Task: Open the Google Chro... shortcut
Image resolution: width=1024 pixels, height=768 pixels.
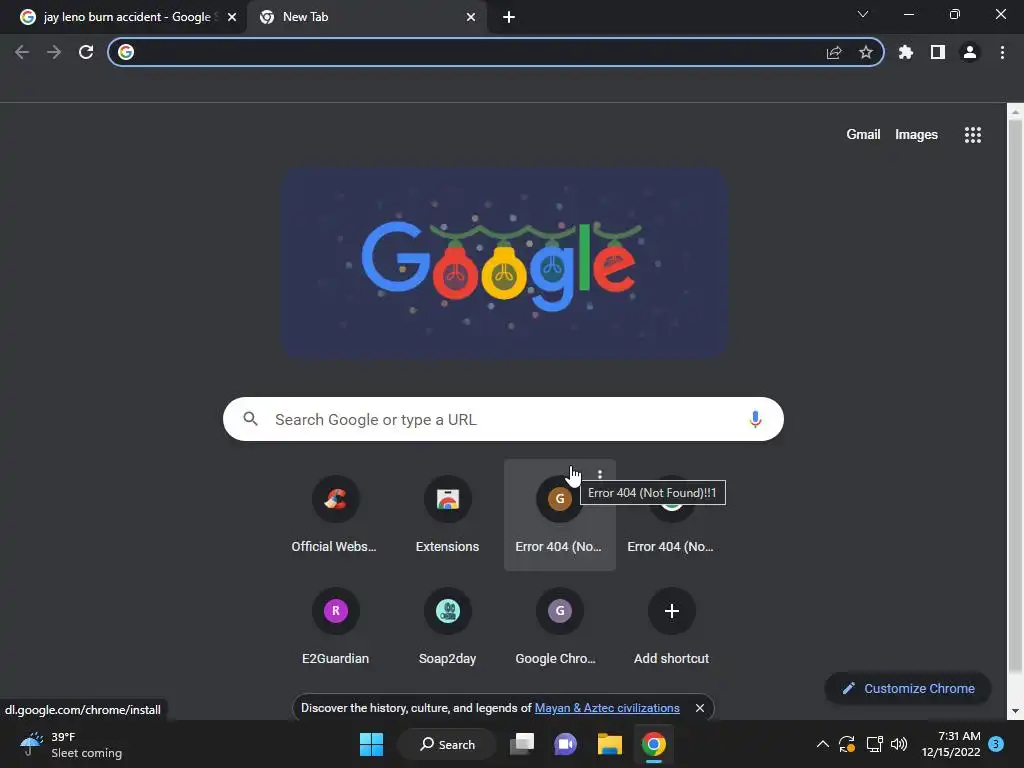Action: (x=559, y=627)
